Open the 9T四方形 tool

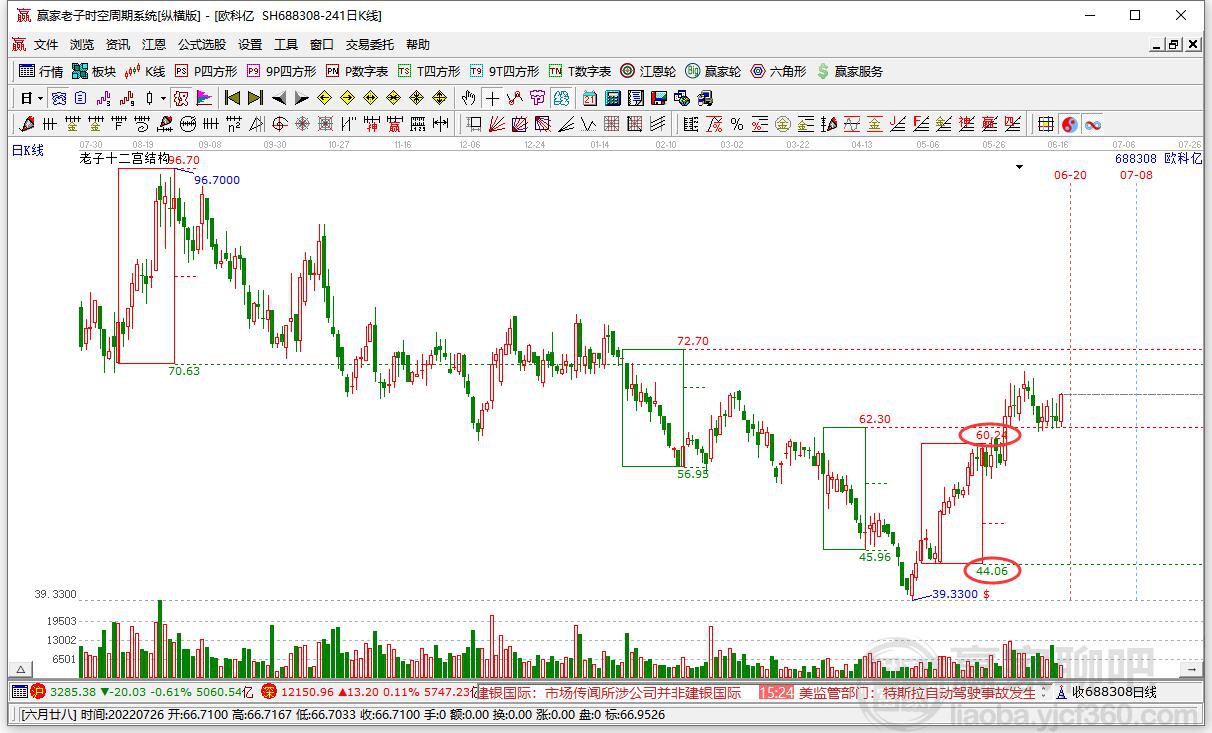(x=504, y=71)
